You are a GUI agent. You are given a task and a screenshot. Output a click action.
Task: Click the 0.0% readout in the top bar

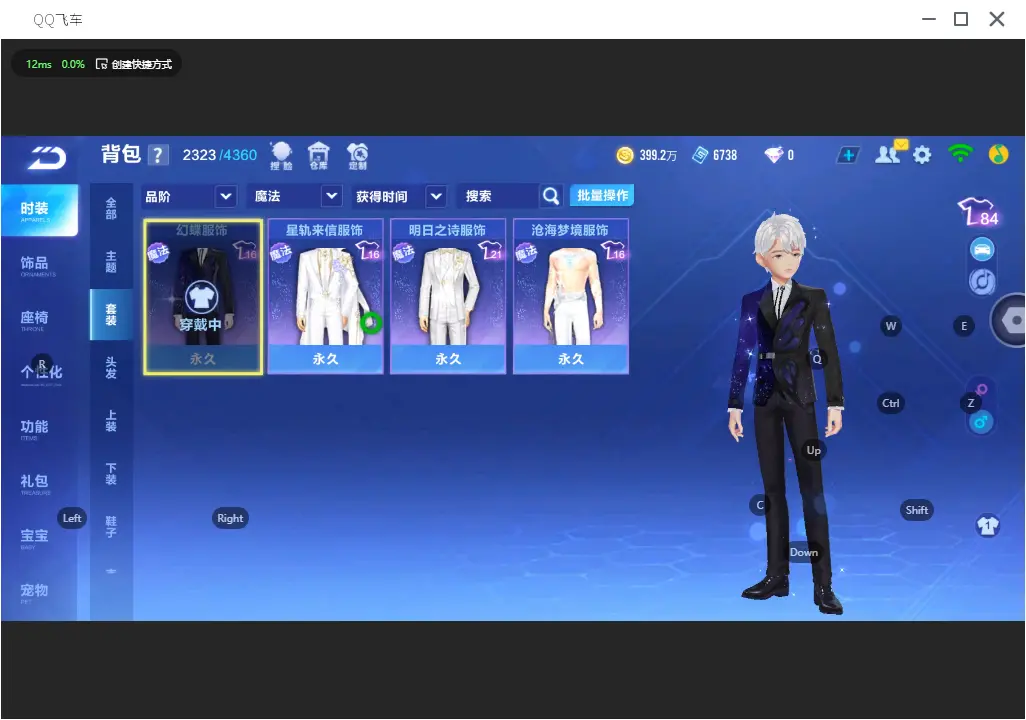pyautogui.click(x=73, y=64)
